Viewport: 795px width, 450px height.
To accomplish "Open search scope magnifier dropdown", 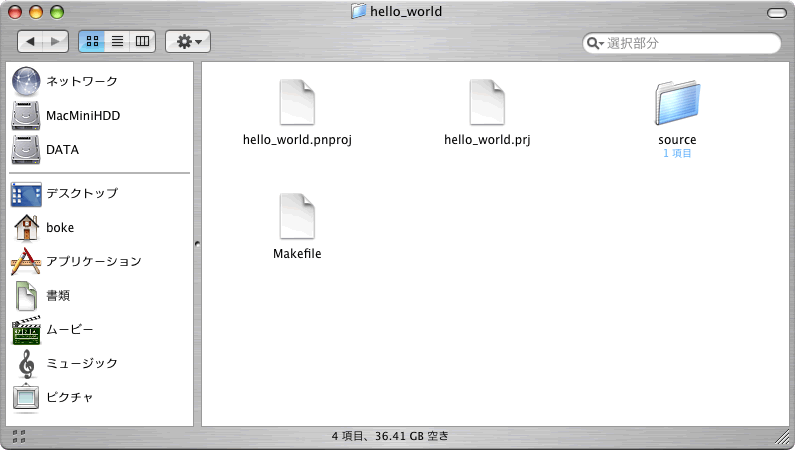I will pos(595,44).
